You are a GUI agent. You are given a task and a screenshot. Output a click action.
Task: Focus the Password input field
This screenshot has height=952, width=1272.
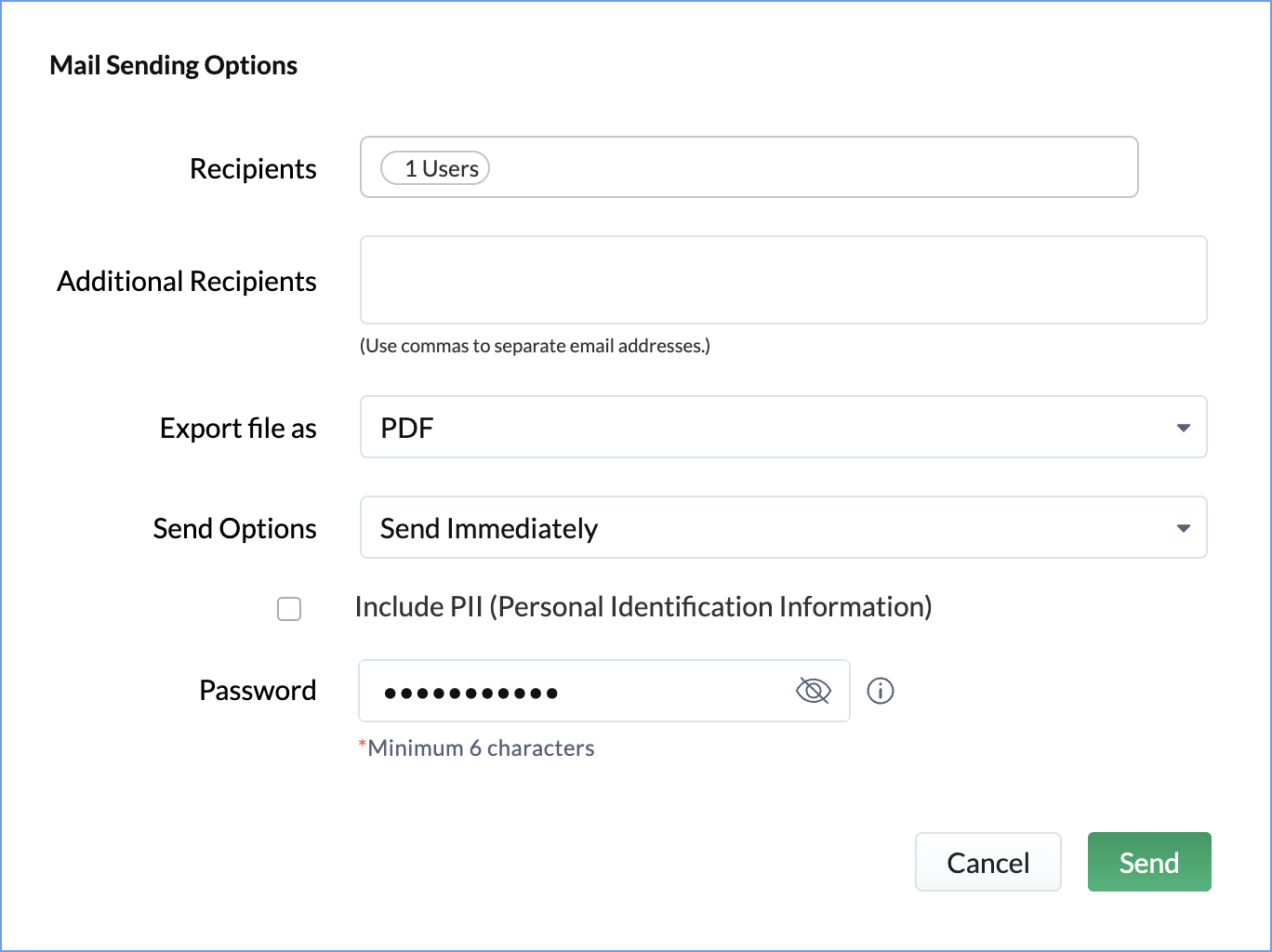[576, 691]
